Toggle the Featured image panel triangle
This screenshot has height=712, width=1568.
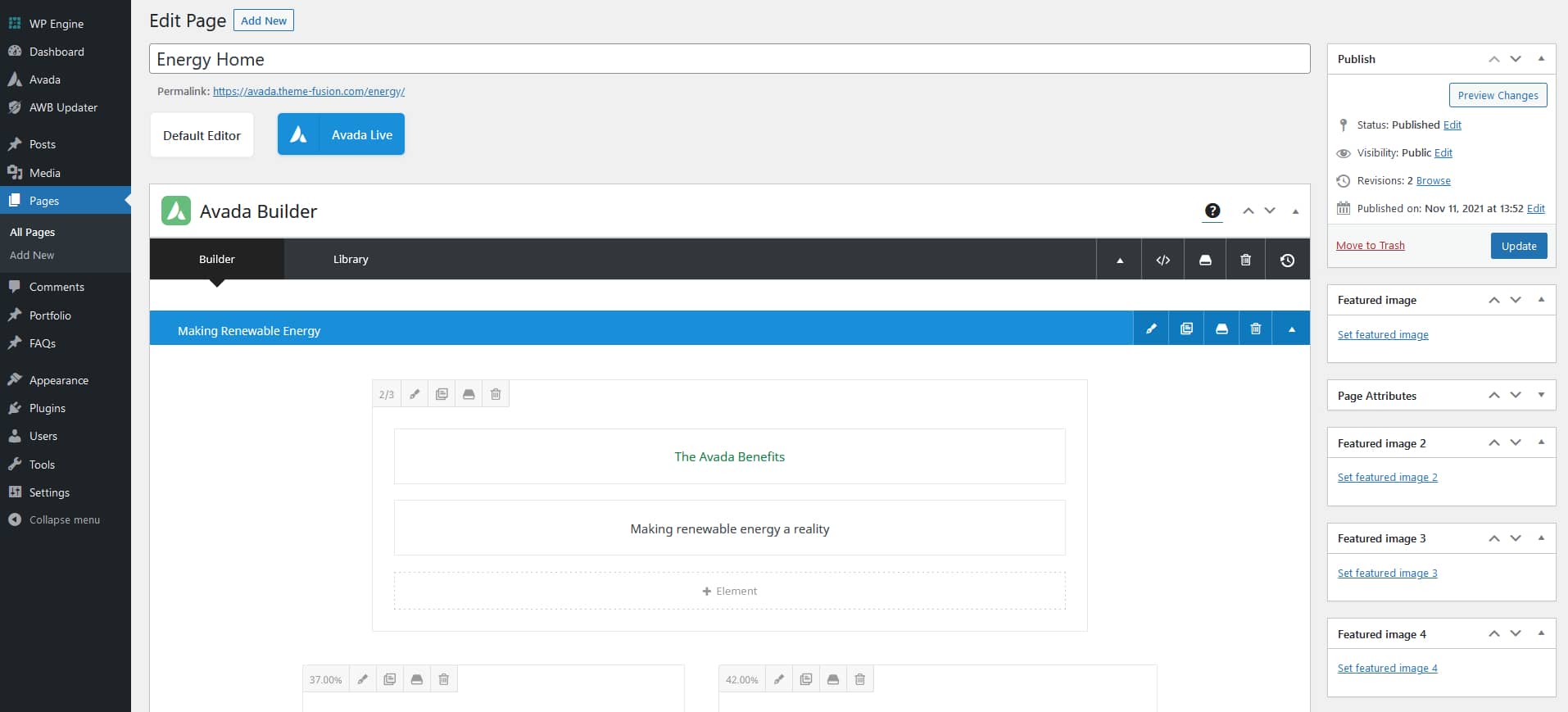1541,300
